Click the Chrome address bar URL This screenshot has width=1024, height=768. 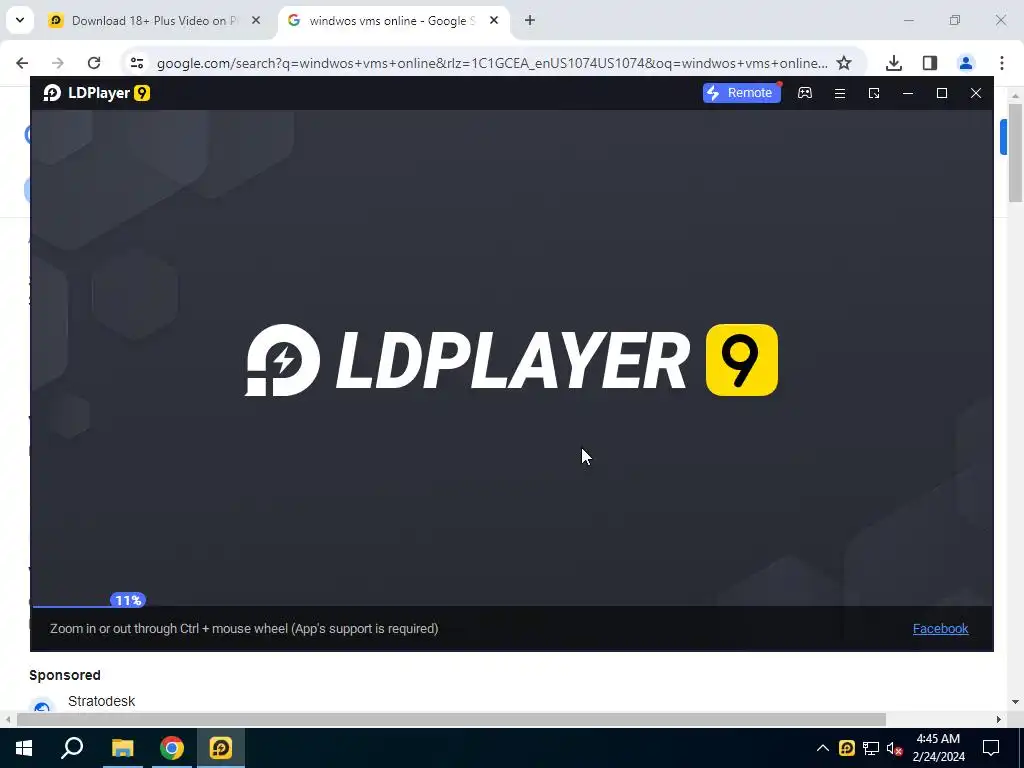pos(492,63)
